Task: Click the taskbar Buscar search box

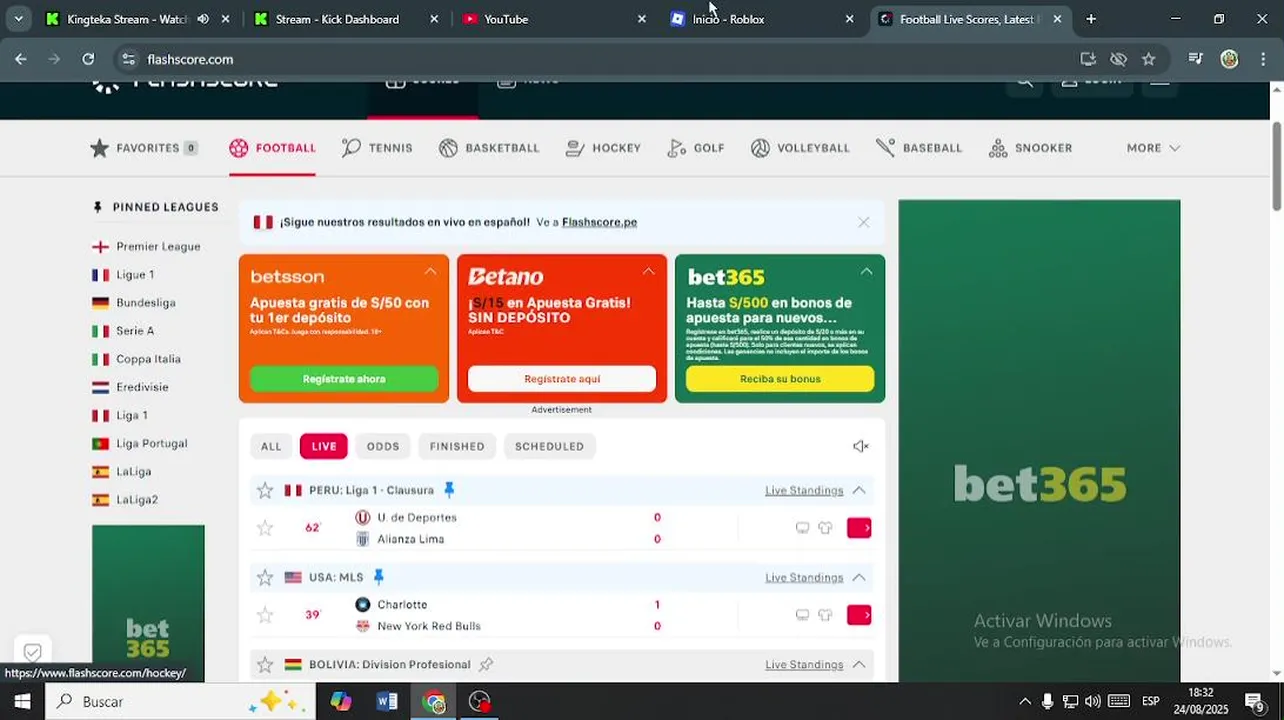Action: click(x=180, y=701)
